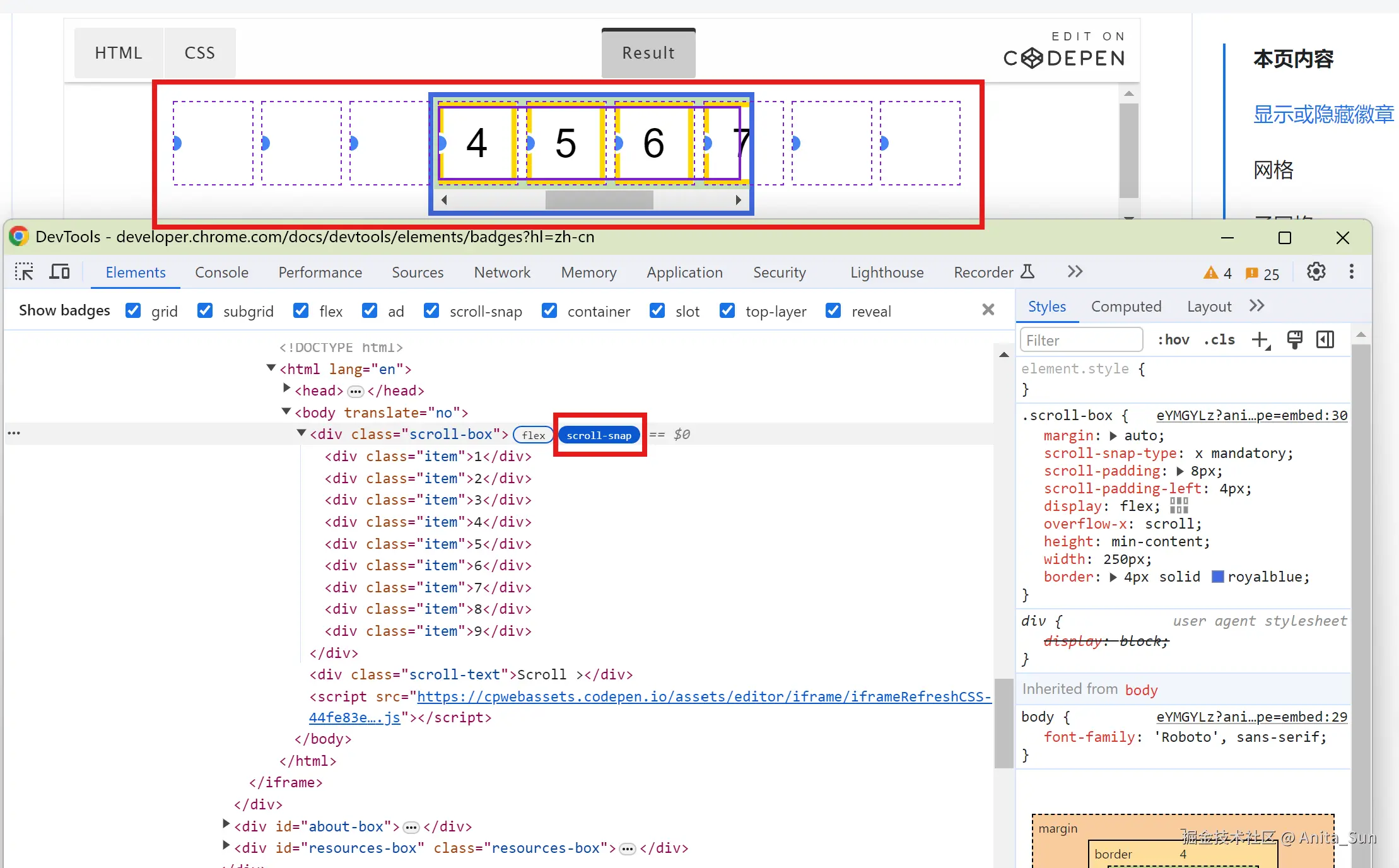This screenshot has width=1399, height=868.
Task: Click the scroll-snap badge on scroll-box
Action: [x=599, y=435]
